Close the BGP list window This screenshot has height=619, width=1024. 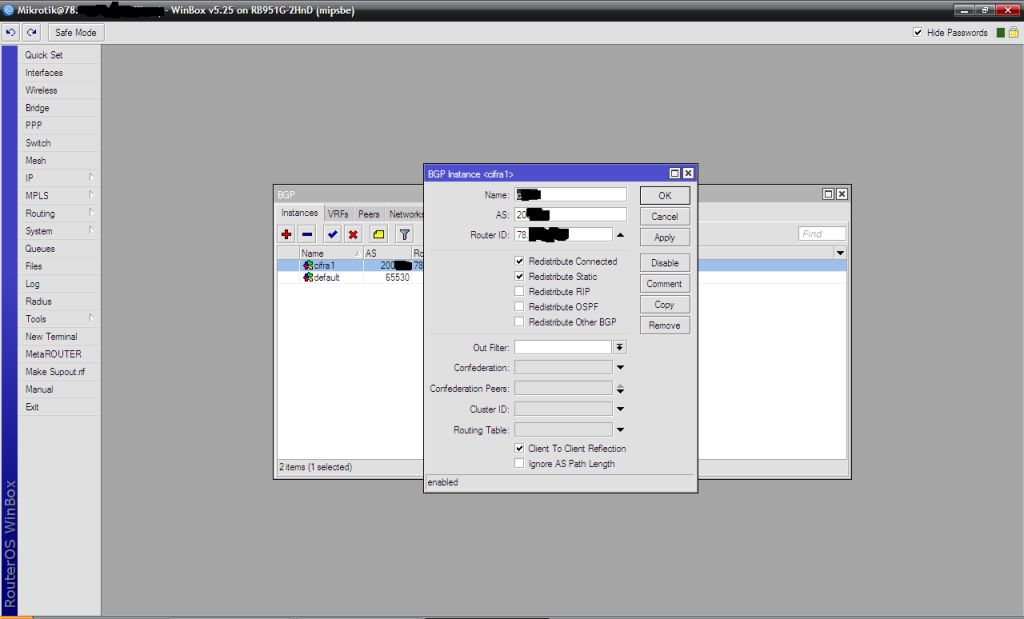pyautogui.click(x=842, y=194)
